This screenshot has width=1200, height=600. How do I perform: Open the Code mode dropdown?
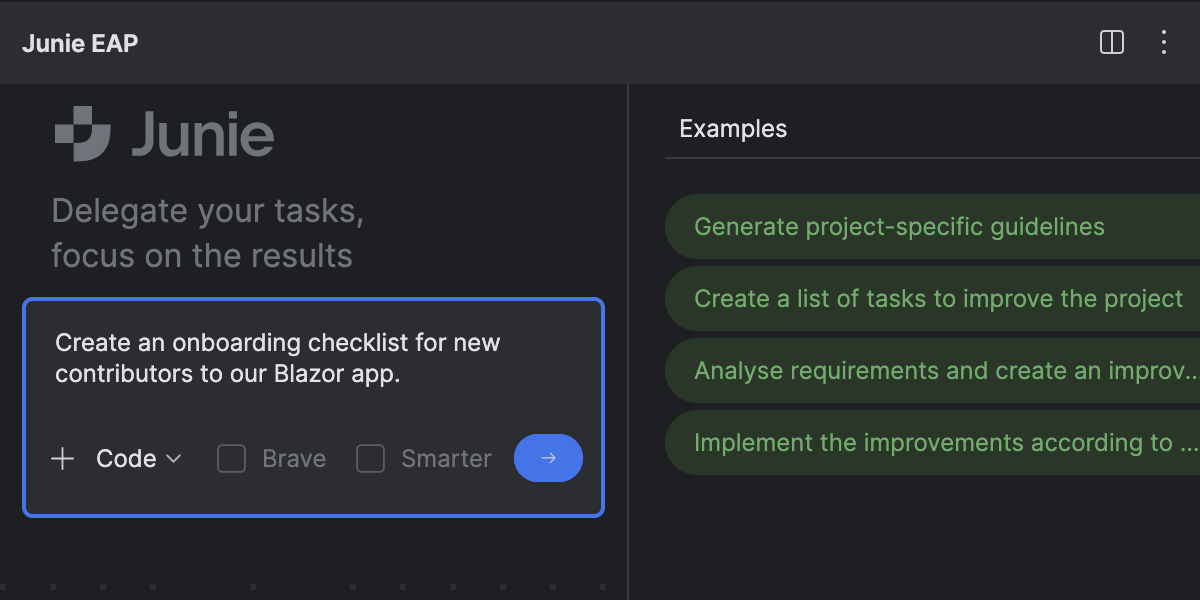click(126, 459)
